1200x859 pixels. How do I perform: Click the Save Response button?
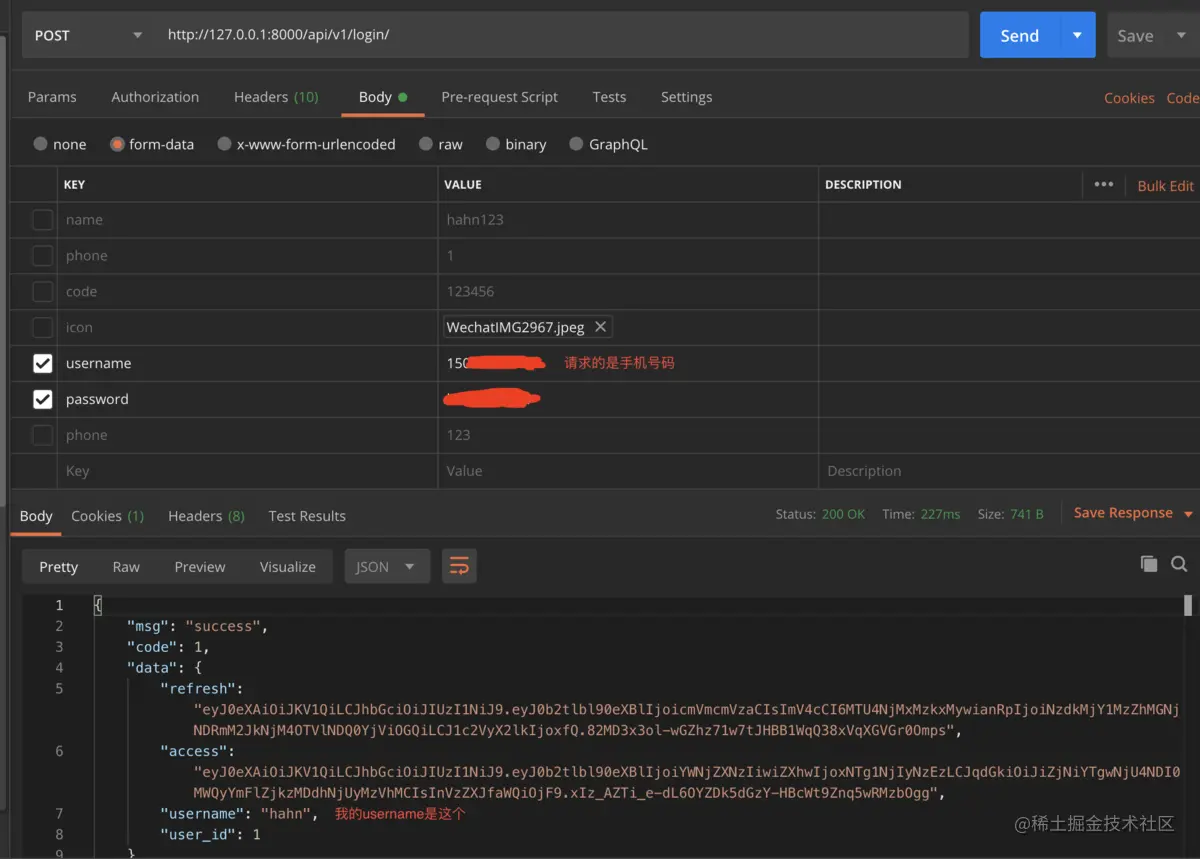tap(1123, 513)
